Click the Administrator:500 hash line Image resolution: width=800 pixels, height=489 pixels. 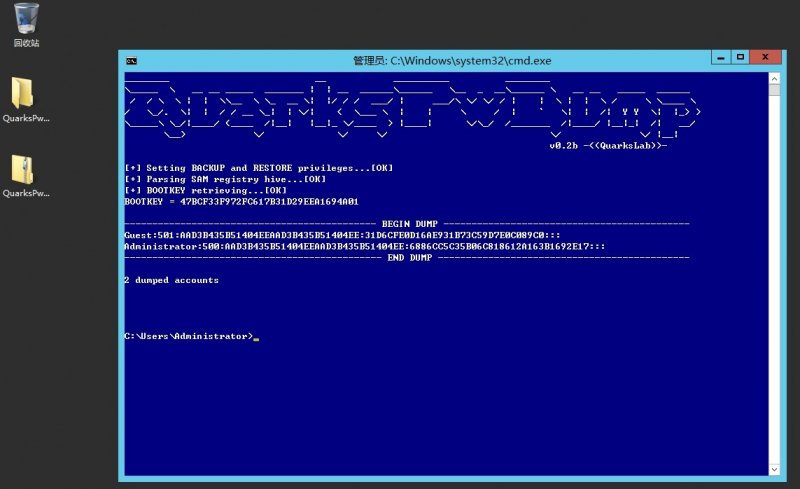pos(365,247)
